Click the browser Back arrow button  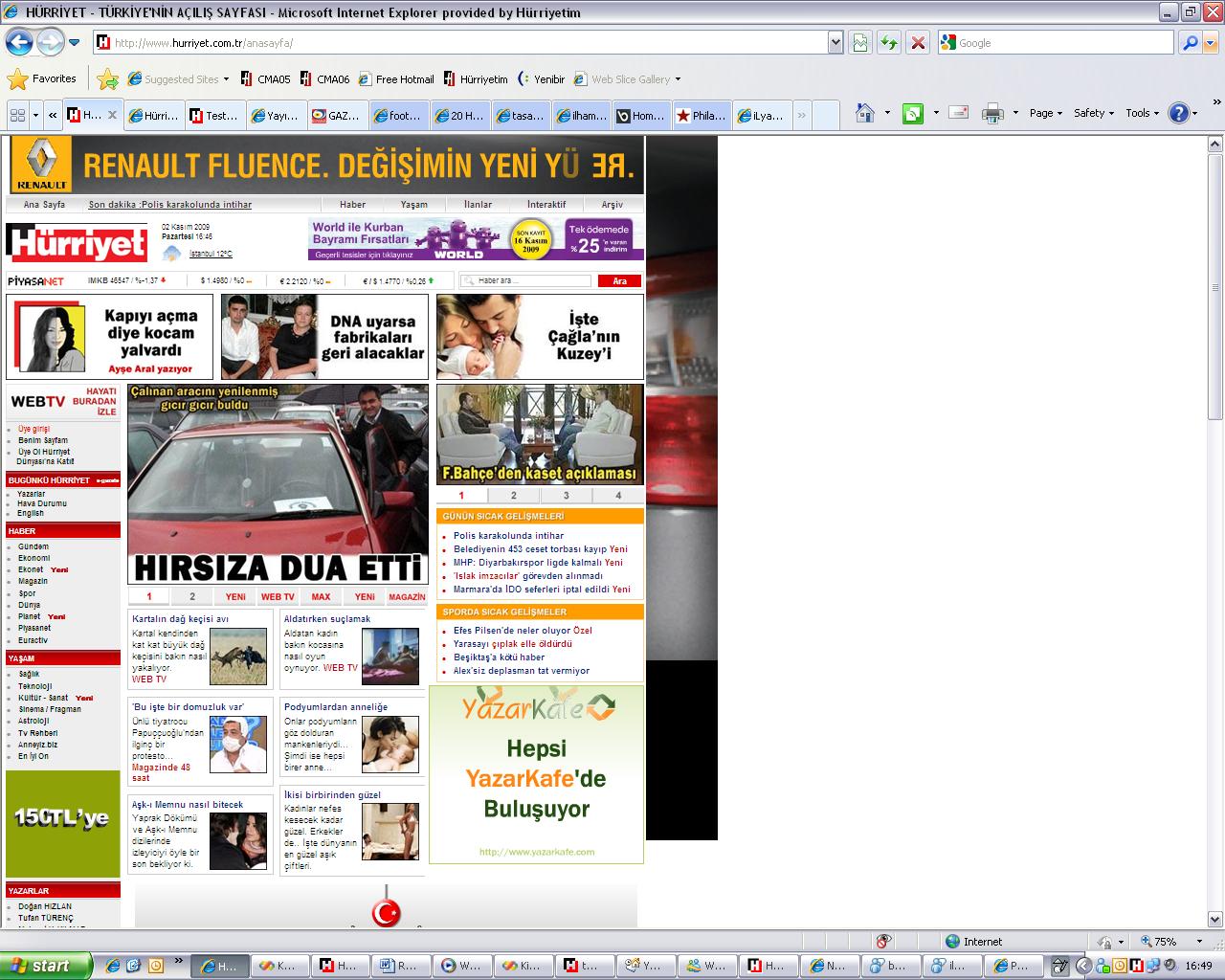[19, 42]
